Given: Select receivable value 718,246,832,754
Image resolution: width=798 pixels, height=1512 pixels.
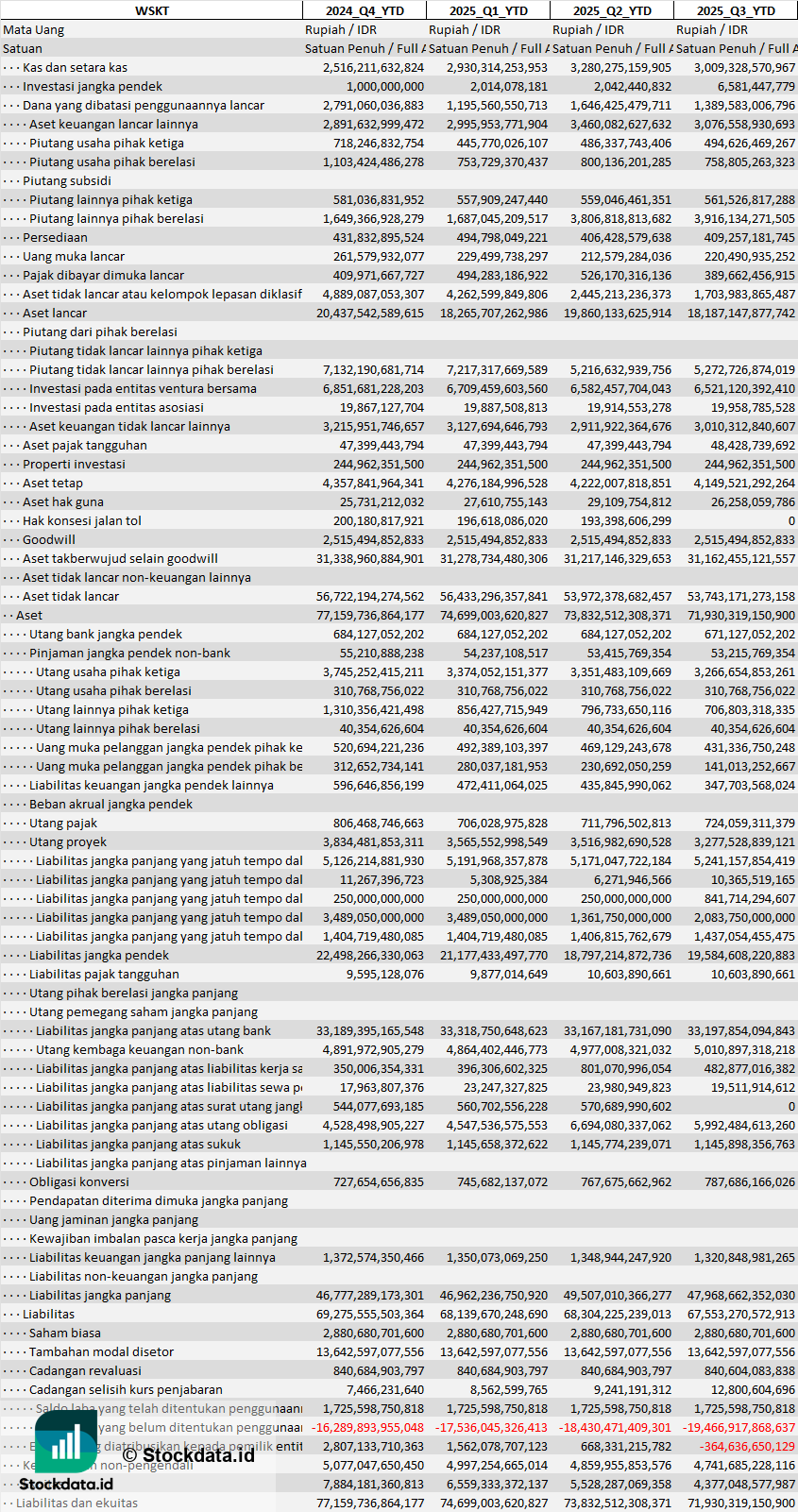Looking at the screenshot, I should tap(379, 143).
